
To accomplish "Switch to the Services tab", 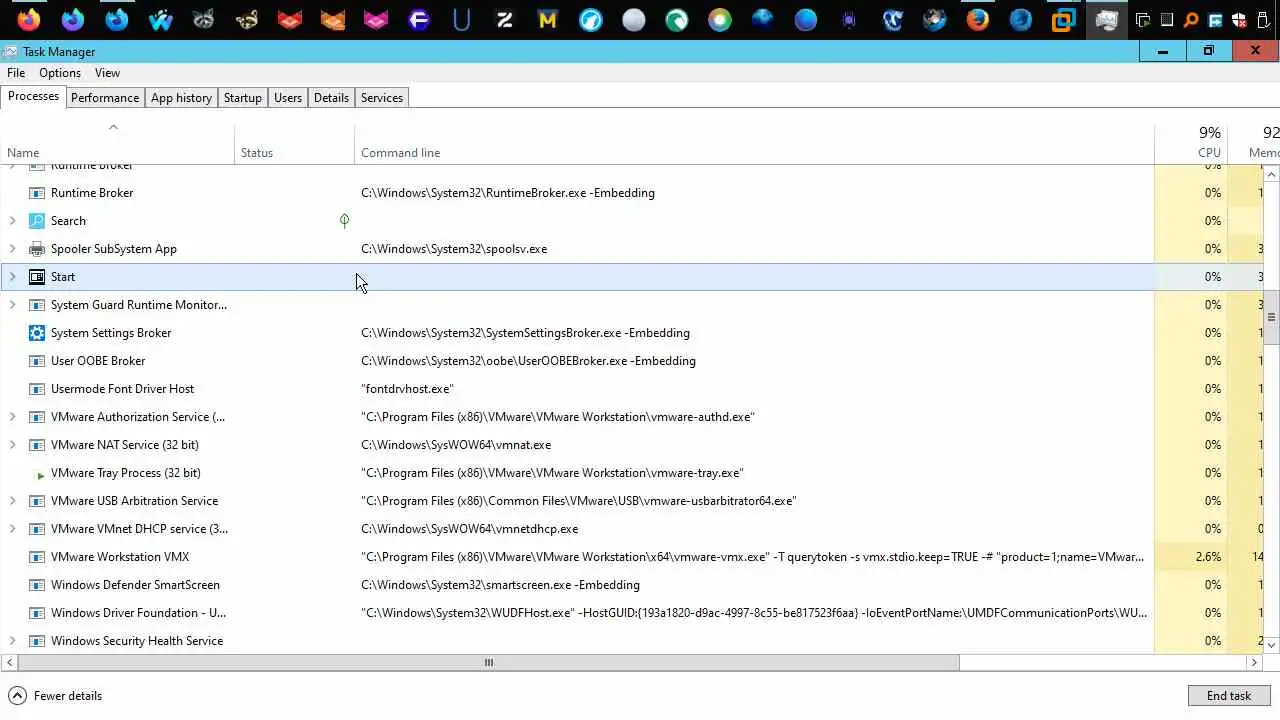I will (x=382, y=98).
